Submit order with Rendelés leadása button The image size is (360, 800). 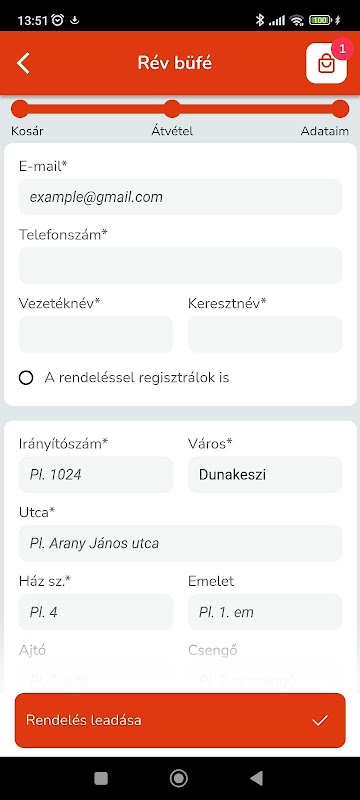(x=180, y=720)
